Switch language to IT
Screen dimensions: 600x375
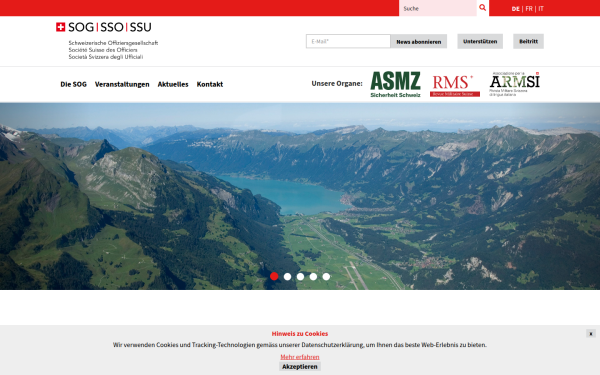541,8
